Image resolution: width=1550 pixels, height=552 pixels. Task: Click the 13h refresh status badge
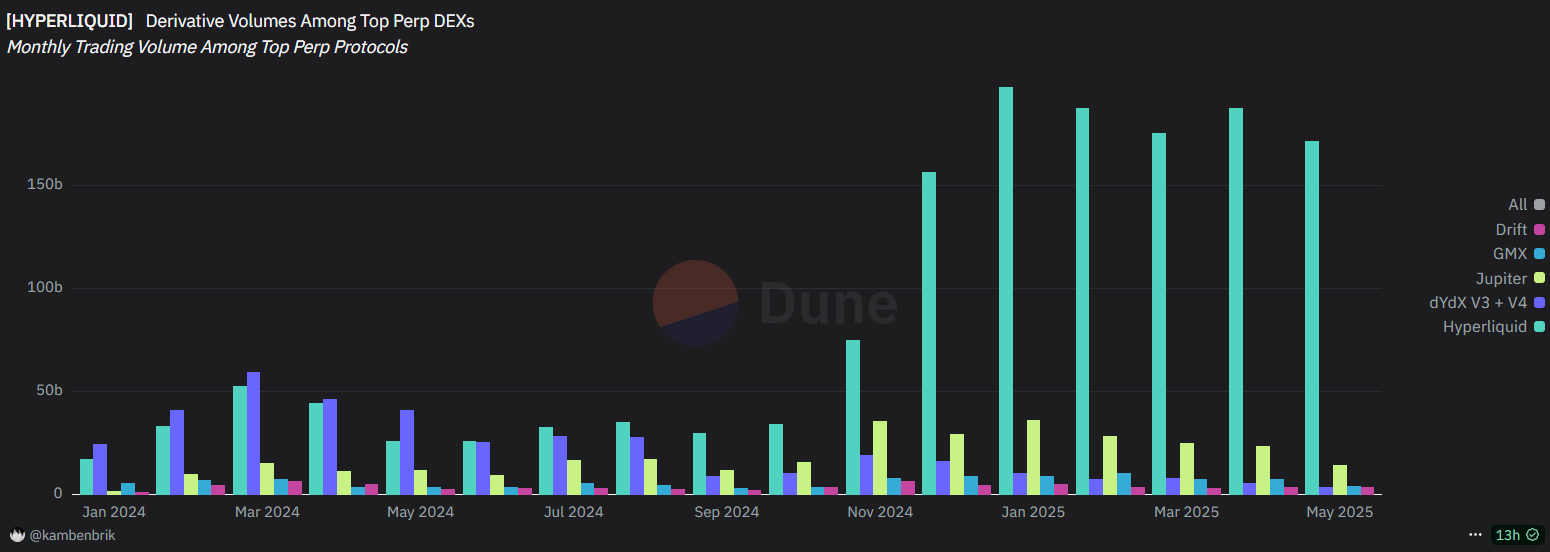(x=1517, y=535)
